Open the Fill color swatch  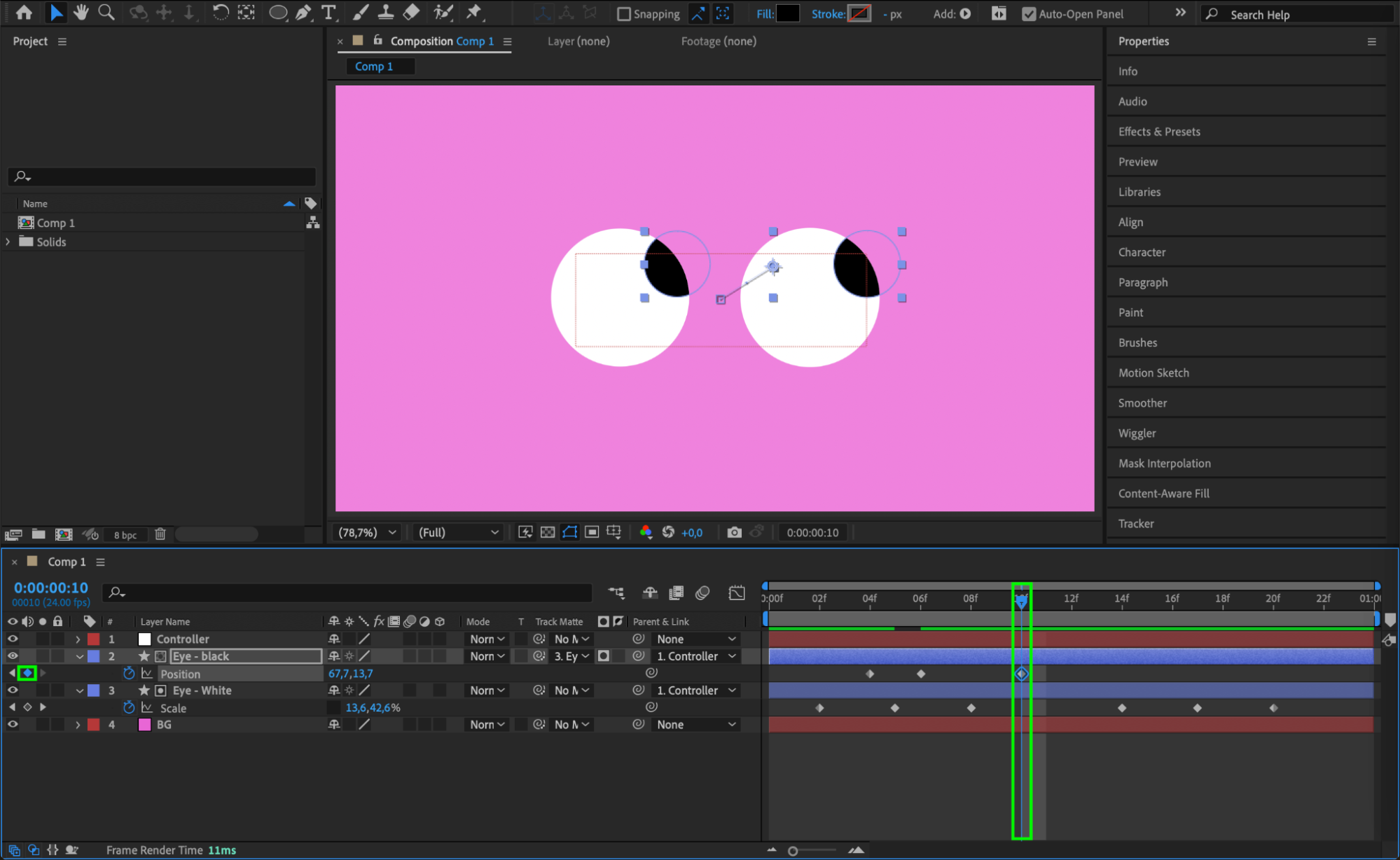click(788, 13)
